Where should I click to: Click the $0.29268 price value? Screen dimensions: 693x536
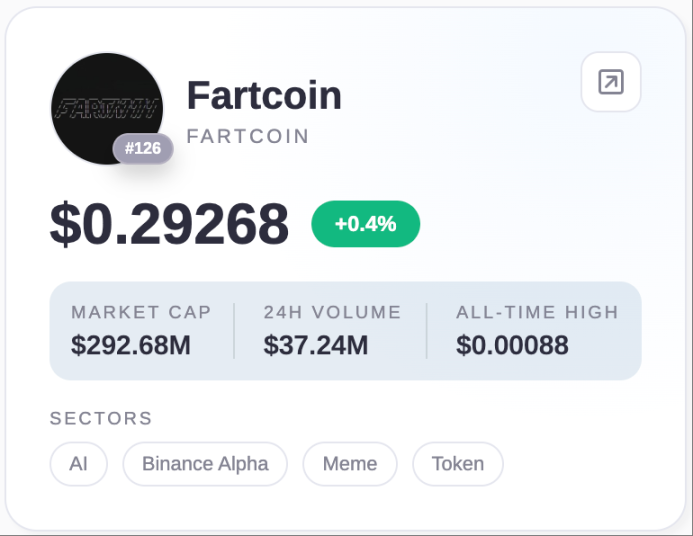point(170,224)
